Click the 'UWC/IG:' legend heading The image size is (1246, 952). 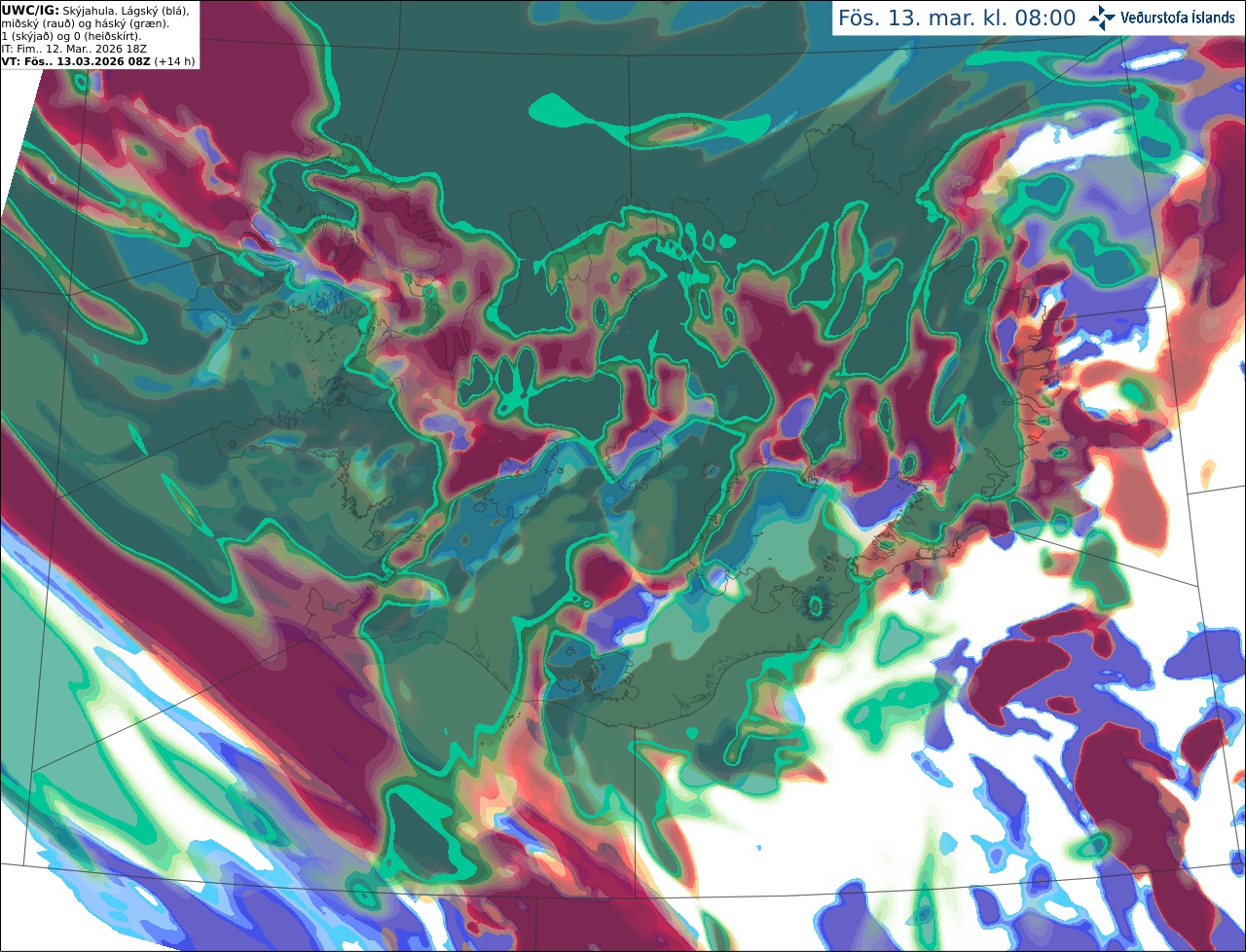click(x=30, y=10)
